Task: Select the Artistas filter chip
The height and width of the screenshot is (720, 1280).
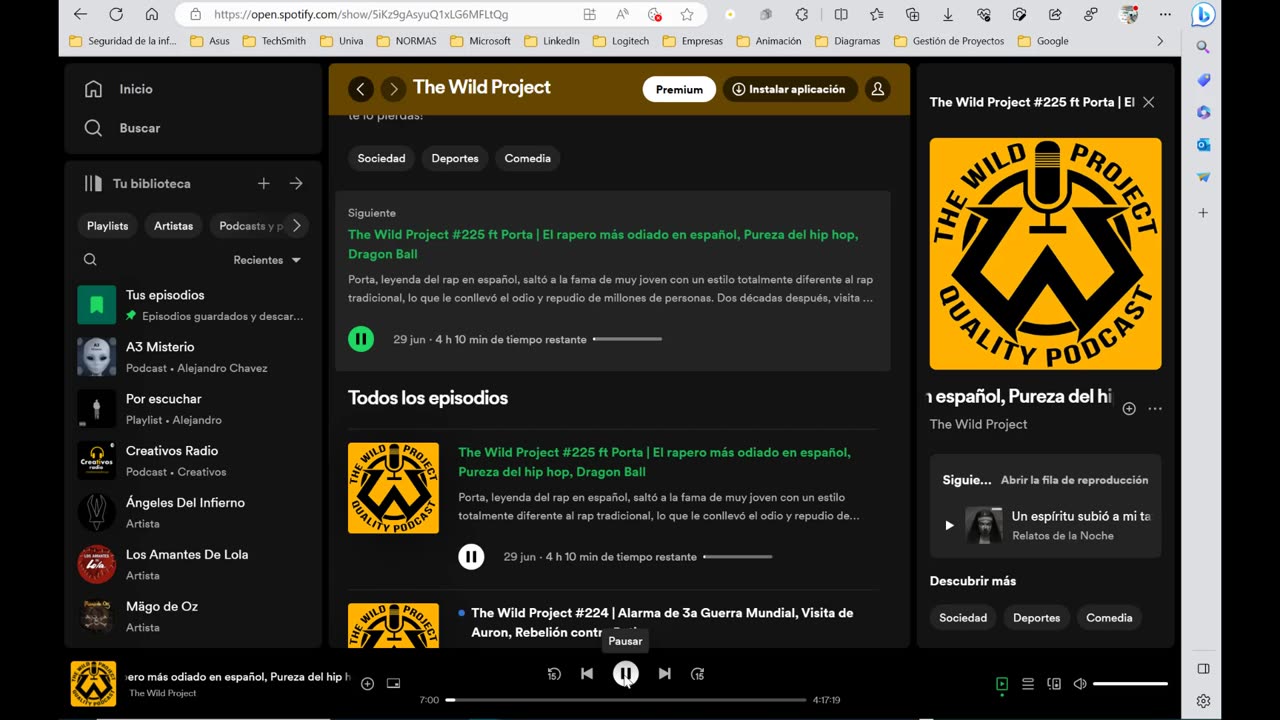Action: pos(173,226)
